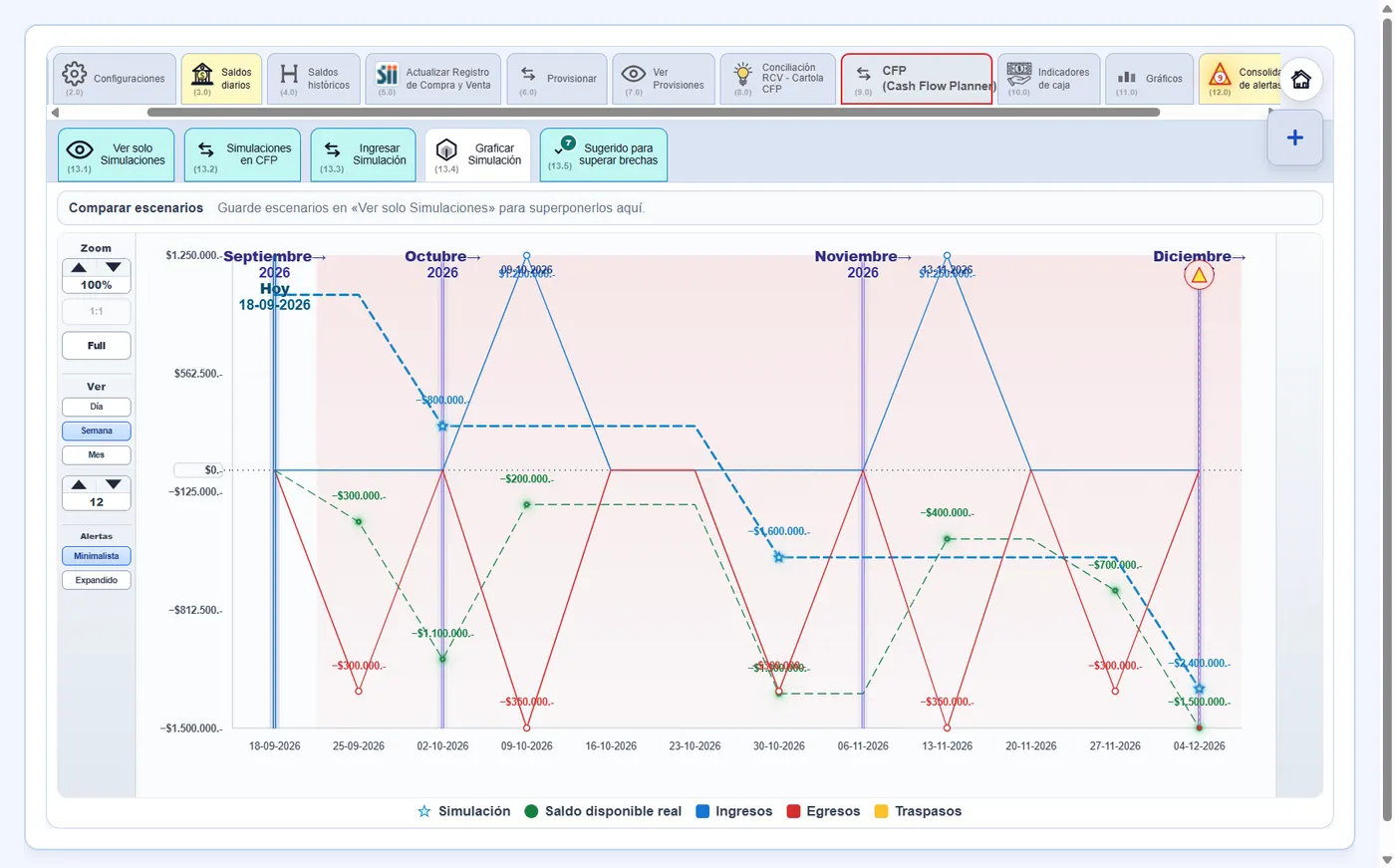Open Conciliación RCV lightbulb tab

tap(778, 79)
